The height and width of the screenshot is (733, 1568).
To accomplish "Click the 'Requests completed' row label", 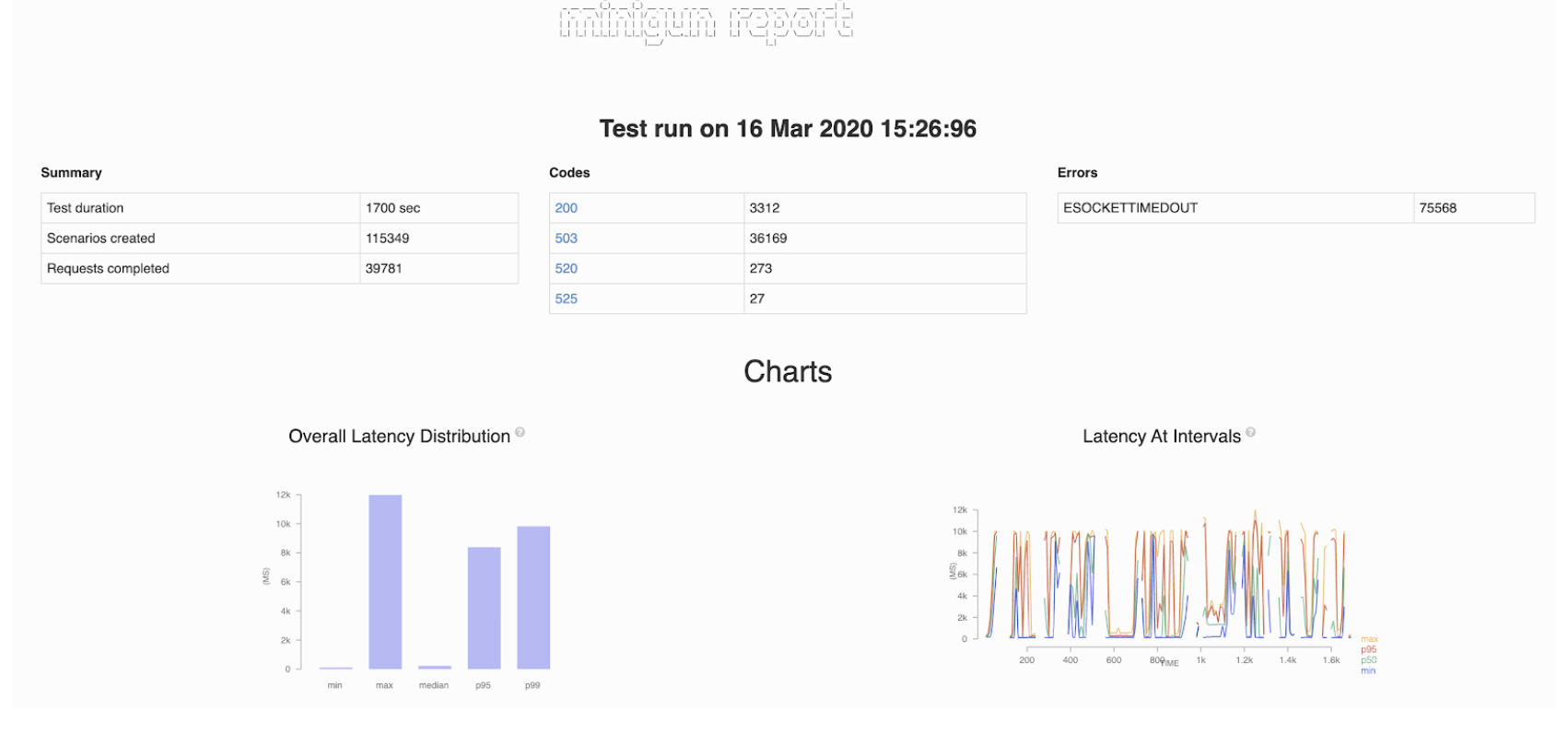I will coord(108,269).
